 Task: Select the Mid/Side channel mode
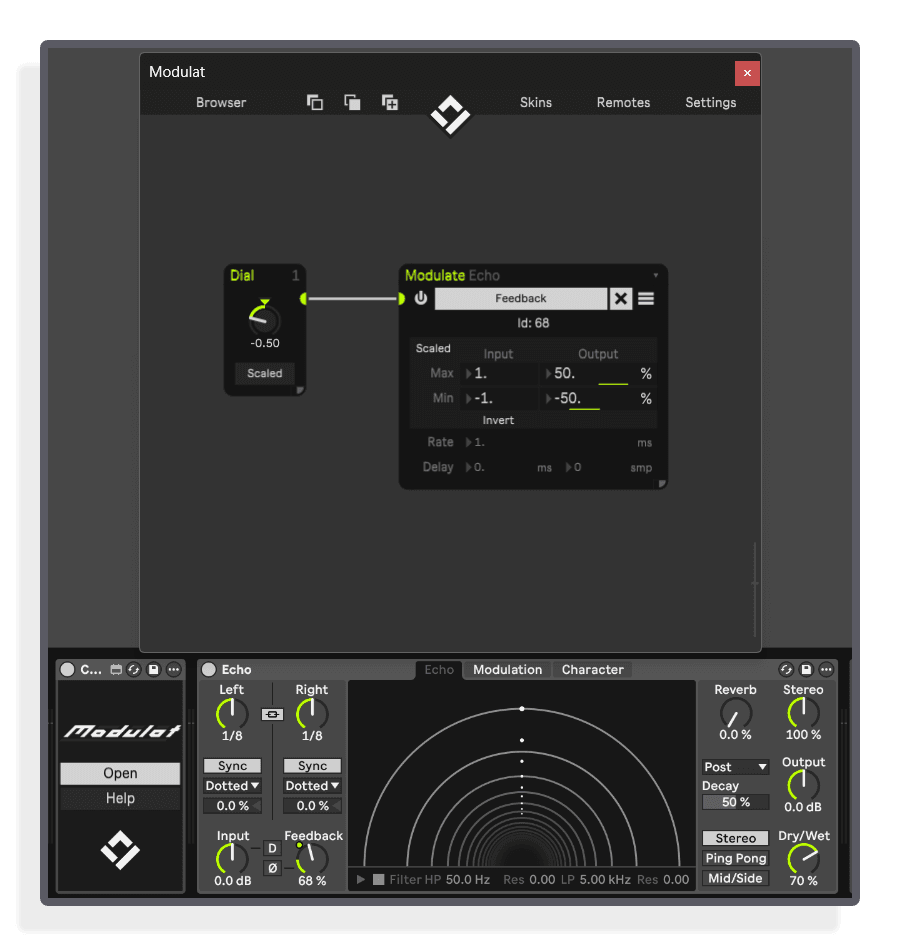pyautogui.click(x=736, y=878)
